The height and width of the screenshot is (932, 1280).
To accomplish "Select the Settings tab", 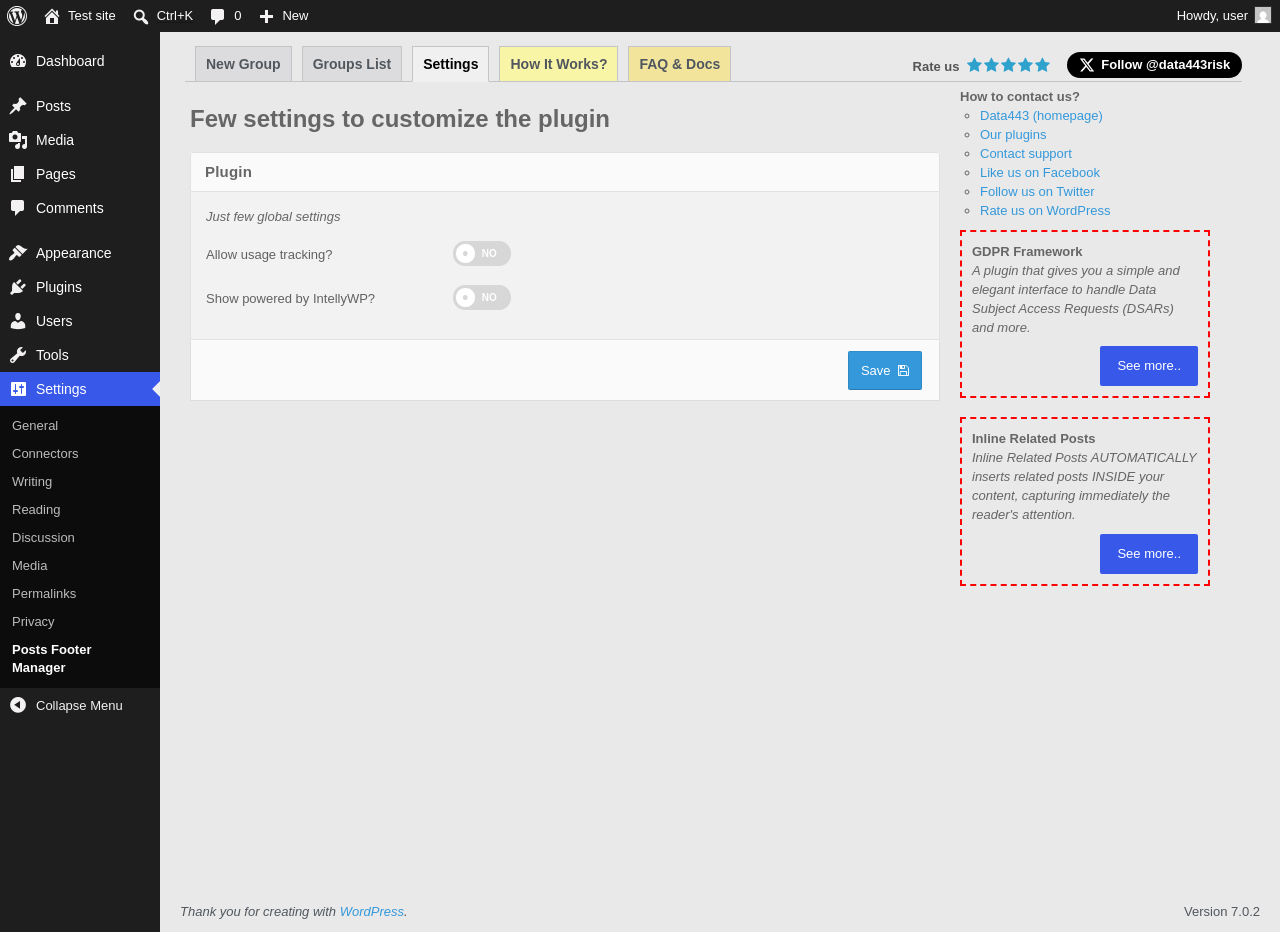I will (x=451, y=64).
